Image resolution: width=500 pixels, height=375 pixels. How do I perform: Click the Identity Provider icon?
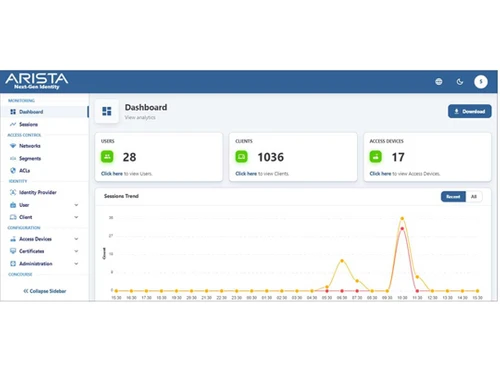point(13,192)
